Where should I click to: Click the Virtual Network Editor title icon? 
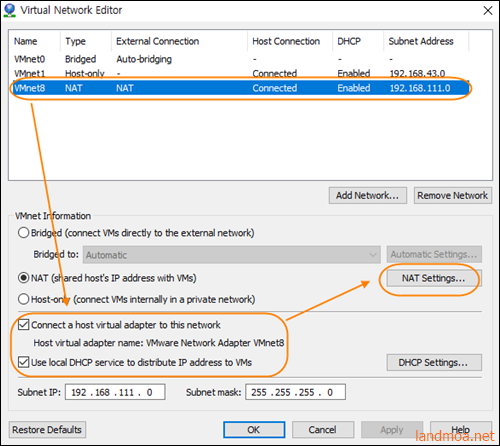tap(9, 10)
